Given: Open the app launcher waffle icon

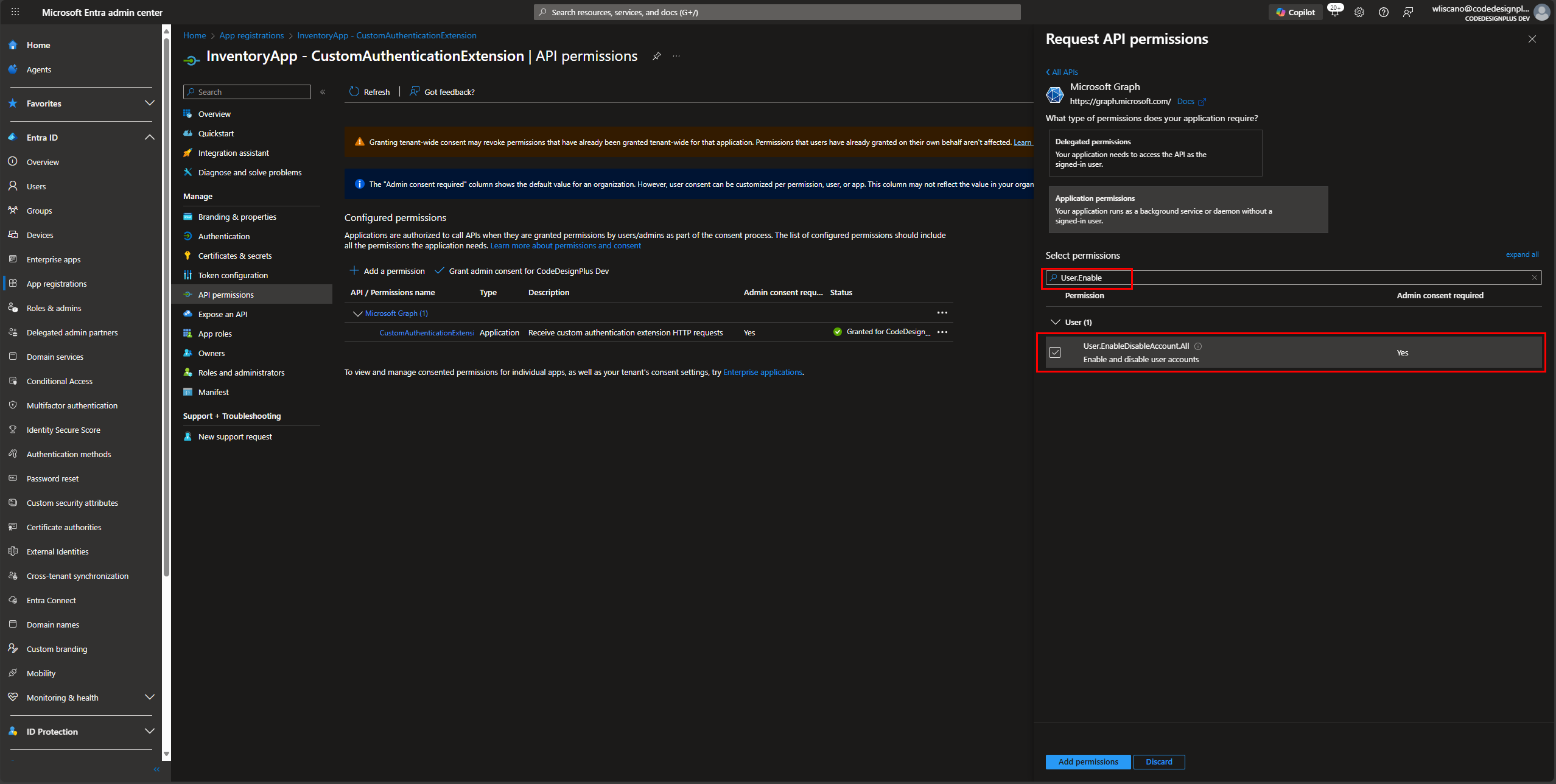Looking at the screenshot, I should coord(15,12).
